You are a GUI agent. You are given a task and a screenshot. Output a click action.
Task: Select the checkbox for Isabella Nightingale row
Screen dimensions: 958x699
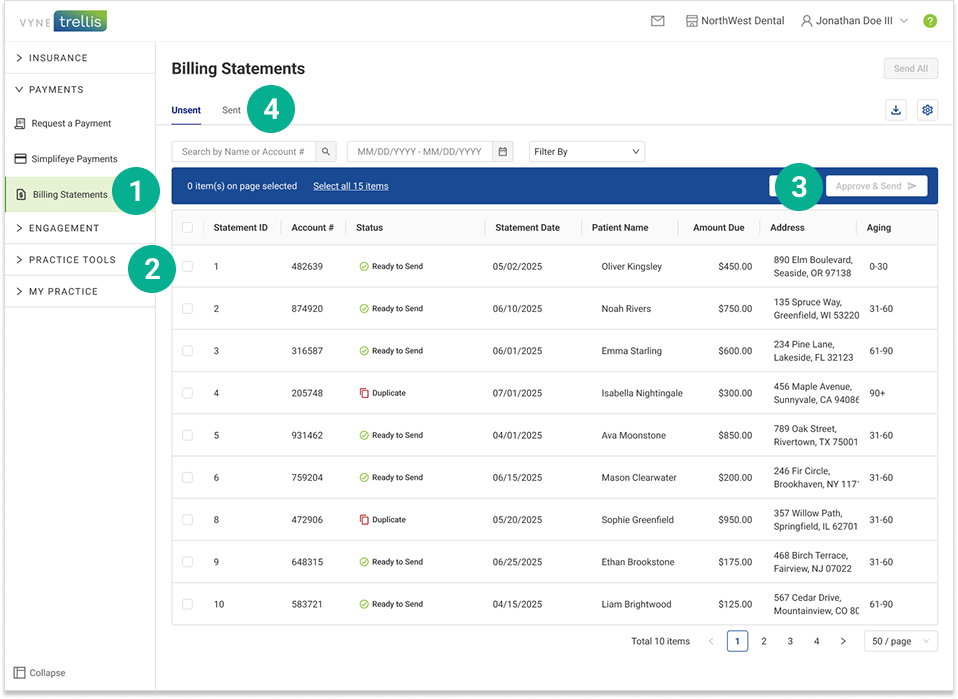click(x=187, y=393)
